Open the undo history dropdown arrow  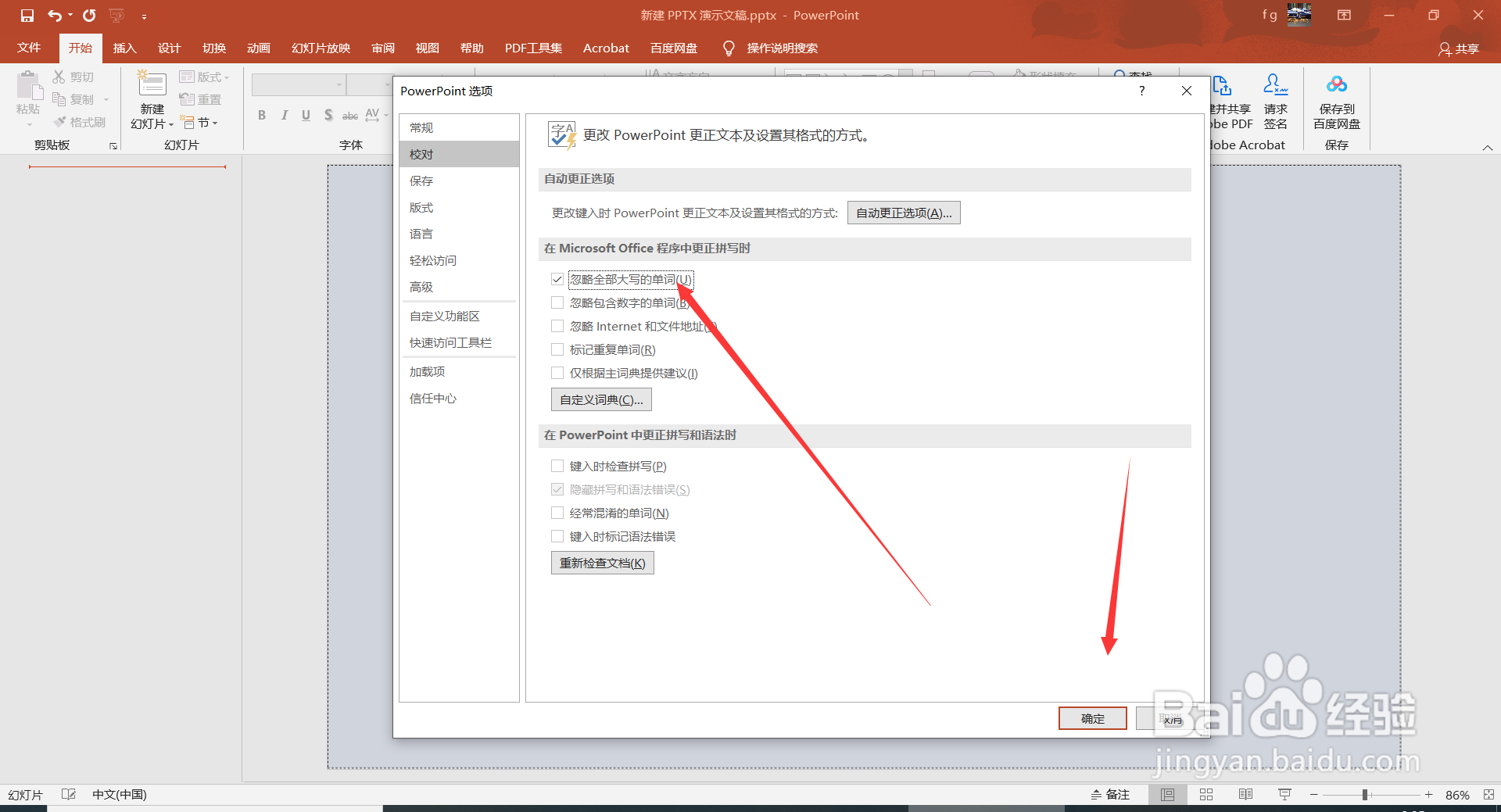70,16
